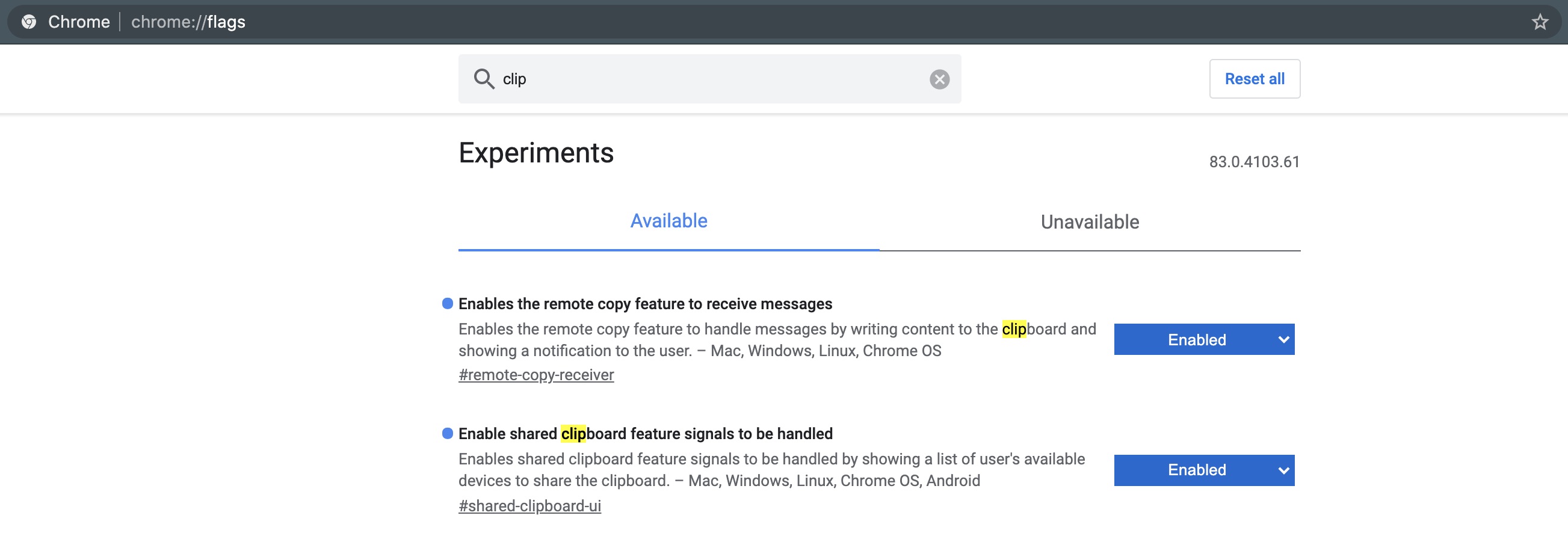Image resolution: width=1568 pixels, height=545 pixels.
Task: Switch to the Available tab
Action: (668, 221)
